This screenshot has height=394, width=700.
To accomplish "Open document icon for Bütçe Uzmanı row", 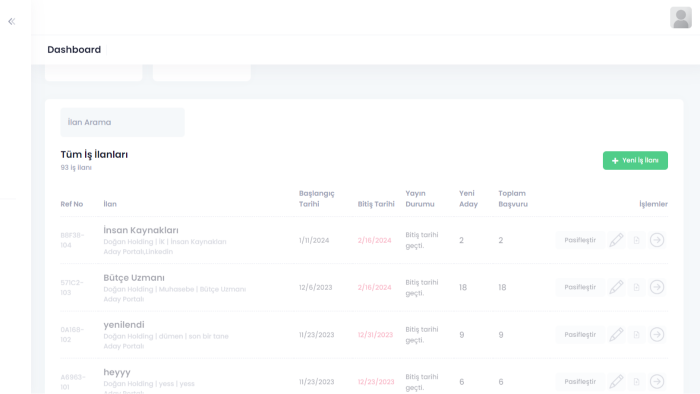I will 637,287.
